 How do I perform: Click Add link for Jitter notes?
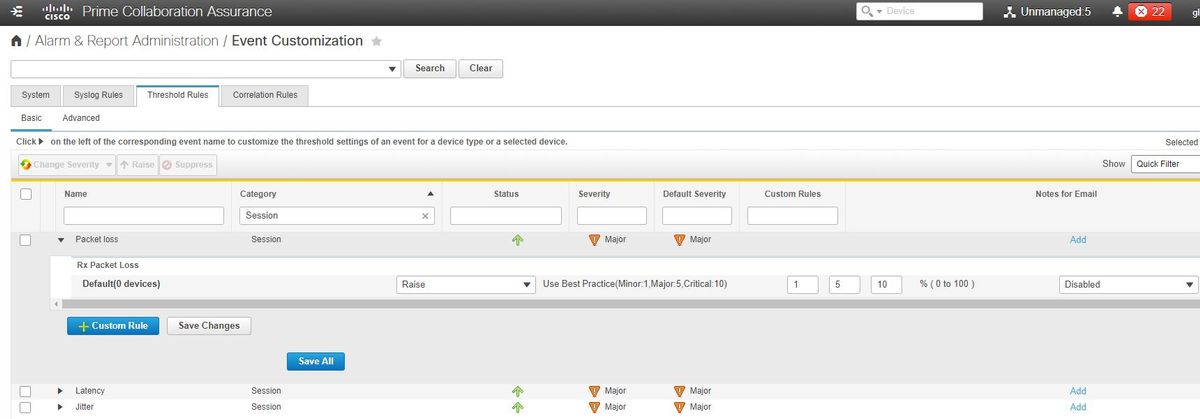coord(1078,407)
